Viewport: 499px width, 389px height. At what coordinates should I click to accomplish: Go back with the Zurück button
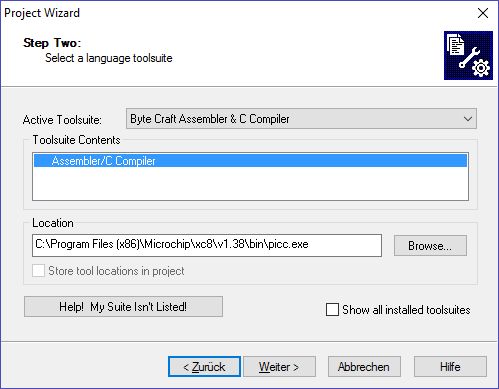pyautogui.click(x=204, y=367)
